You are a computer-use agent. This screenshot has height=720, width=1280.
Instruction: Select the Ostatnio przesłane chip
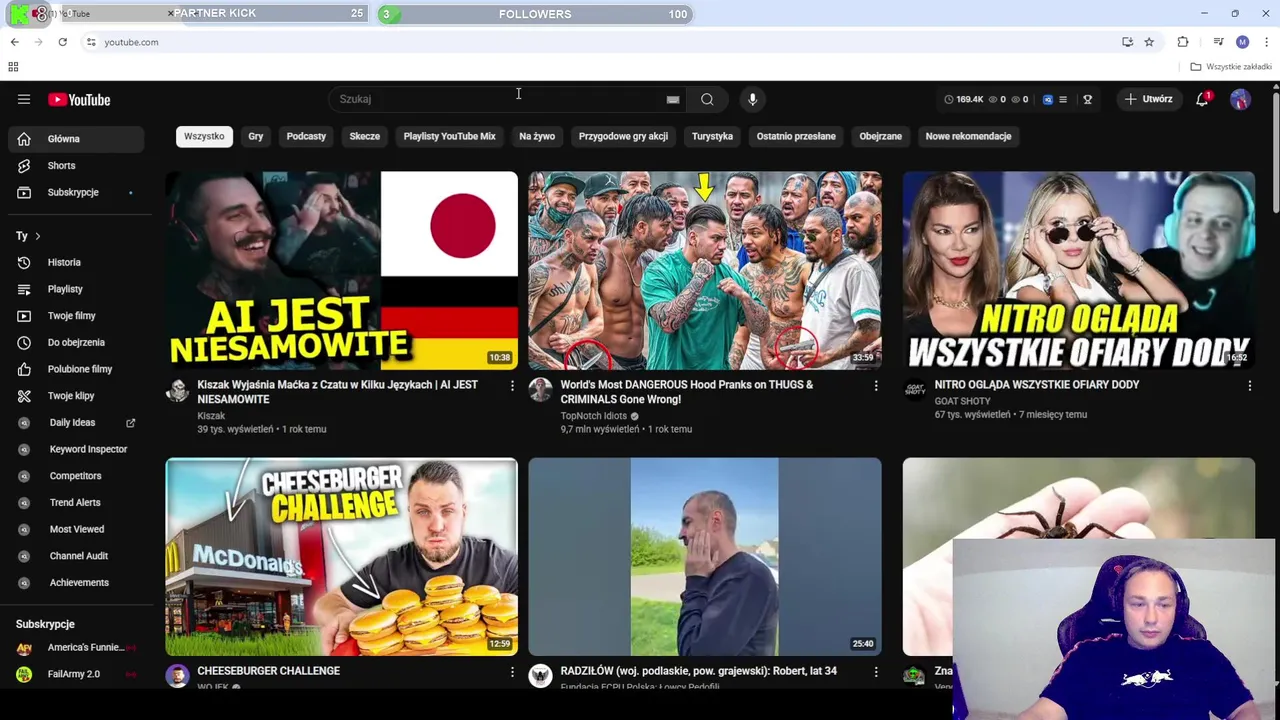[x=796, y=136]
